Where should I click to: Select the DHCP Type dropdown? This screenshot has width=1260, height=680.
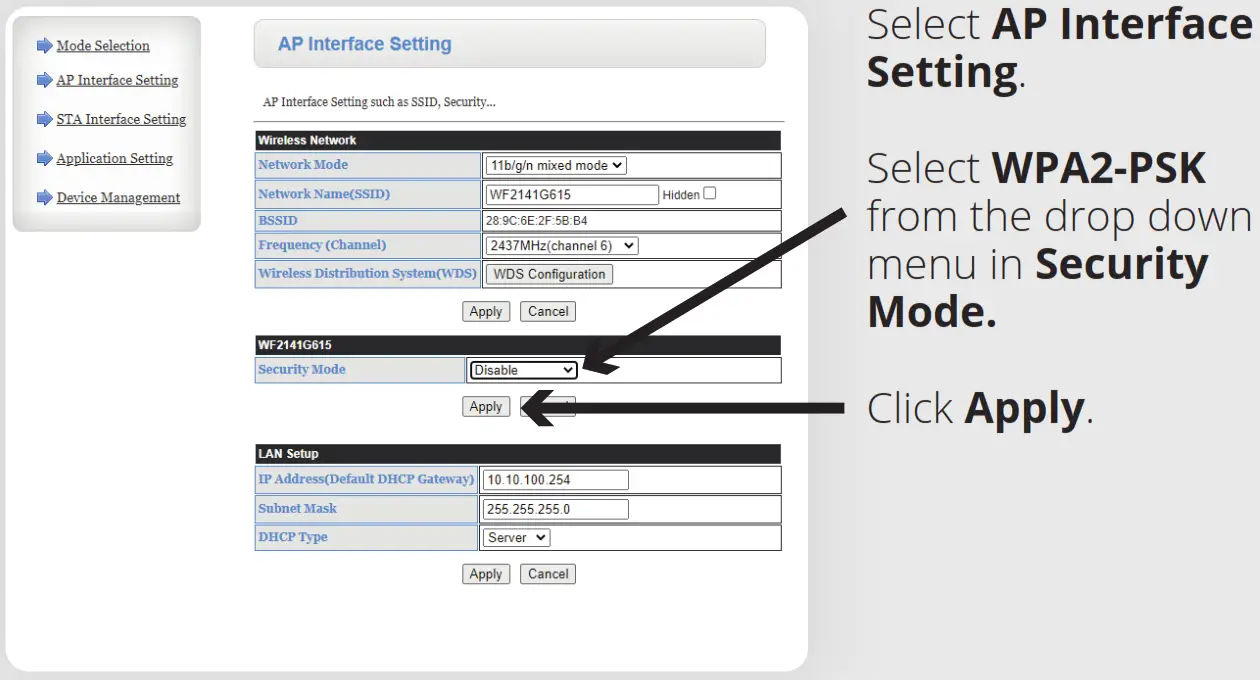pyautogui.click(x=516, y=538)
